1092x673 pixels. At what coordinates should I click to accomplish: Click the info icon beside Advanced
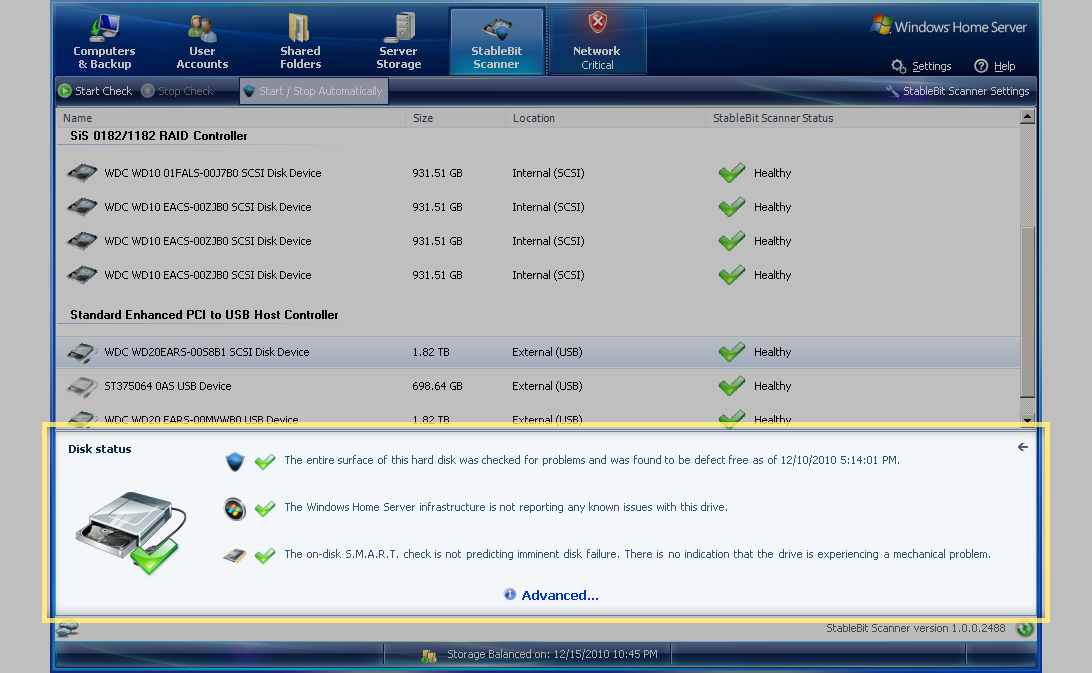click(x=510, y=594)
